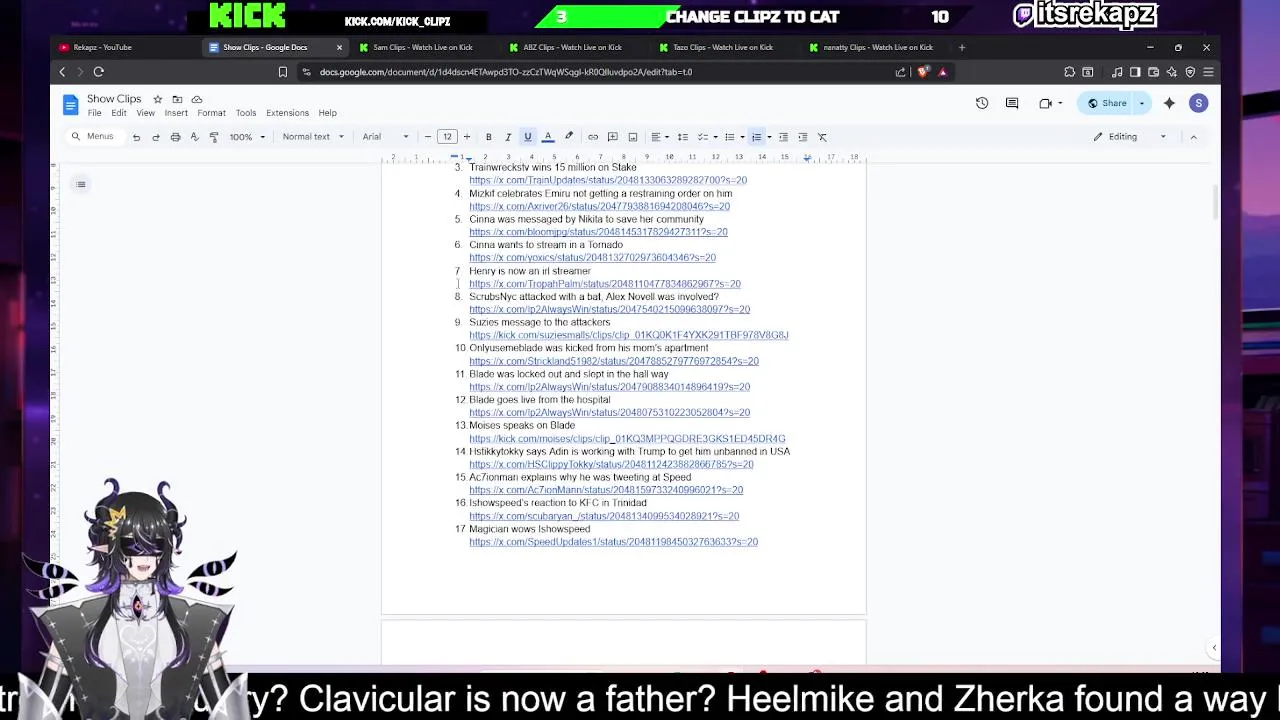Decrease indent of the selection
1280x720 pixels.
[783, 137]
